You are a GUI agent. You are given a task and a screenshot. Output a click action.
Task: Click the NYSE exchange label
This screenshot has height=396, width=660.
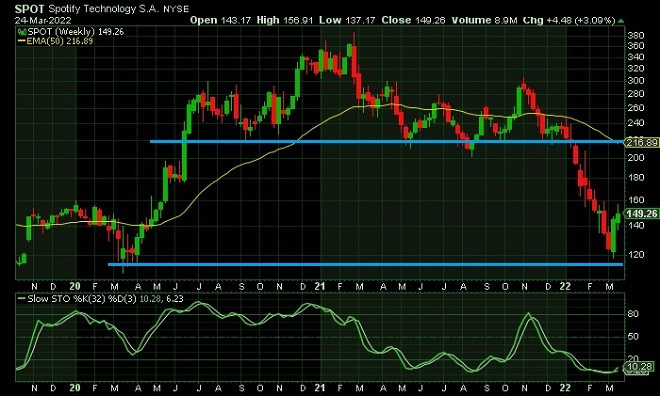coord(176,9)
